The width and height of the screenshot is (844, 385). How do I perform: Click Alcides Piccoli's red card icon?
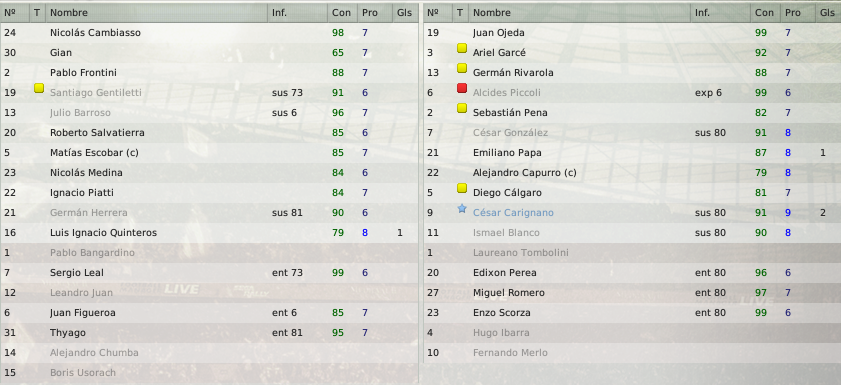tap(462, 88)
